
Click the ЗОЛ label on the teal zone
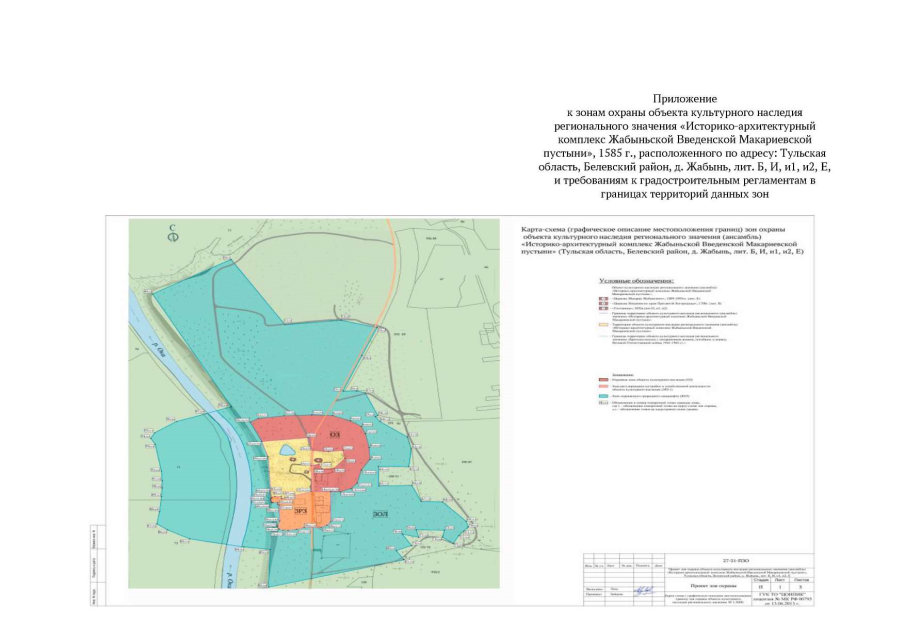click(380, 514)
